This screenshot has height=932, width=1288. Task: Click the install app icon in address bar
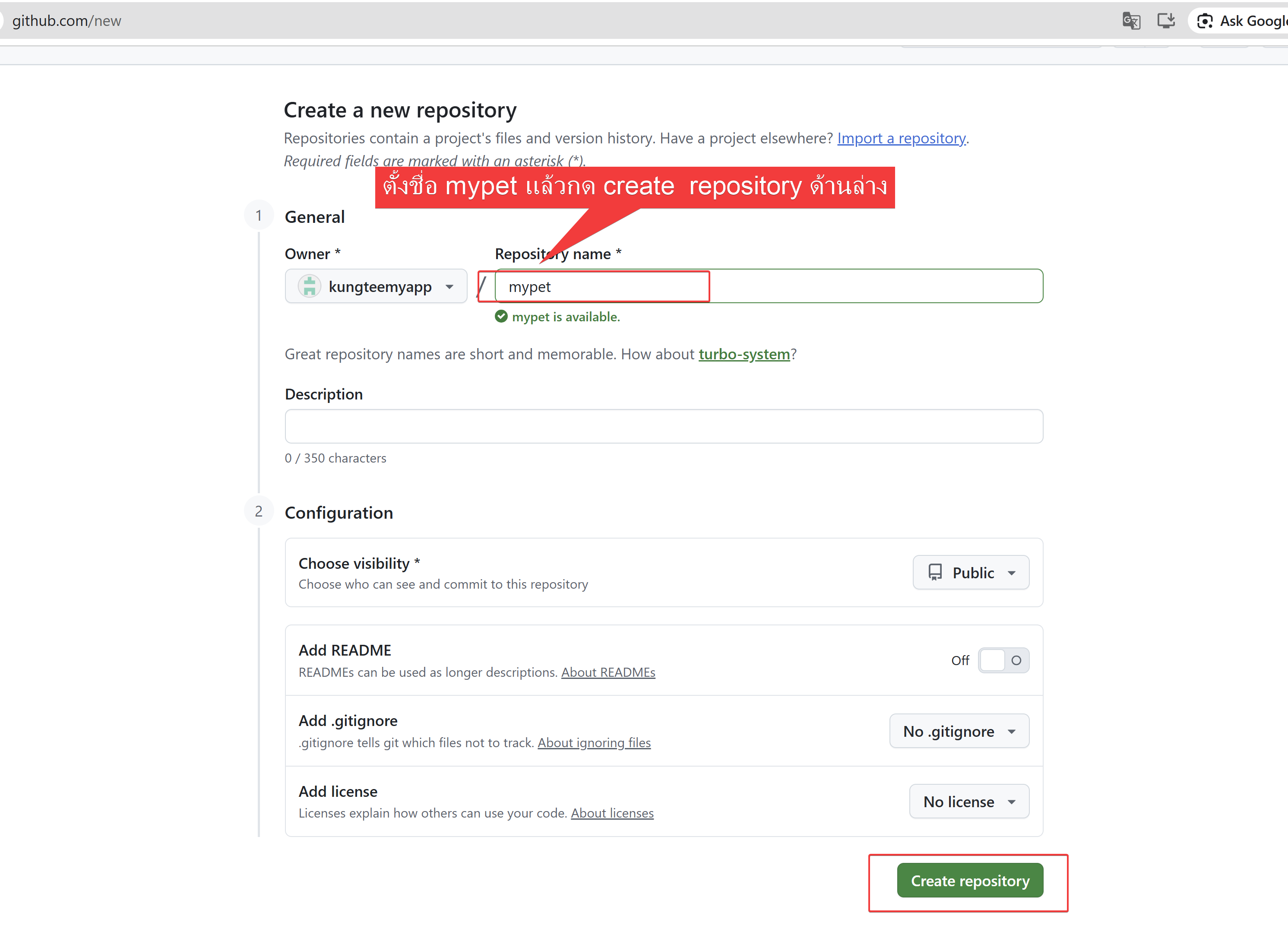pos(1166,21)
